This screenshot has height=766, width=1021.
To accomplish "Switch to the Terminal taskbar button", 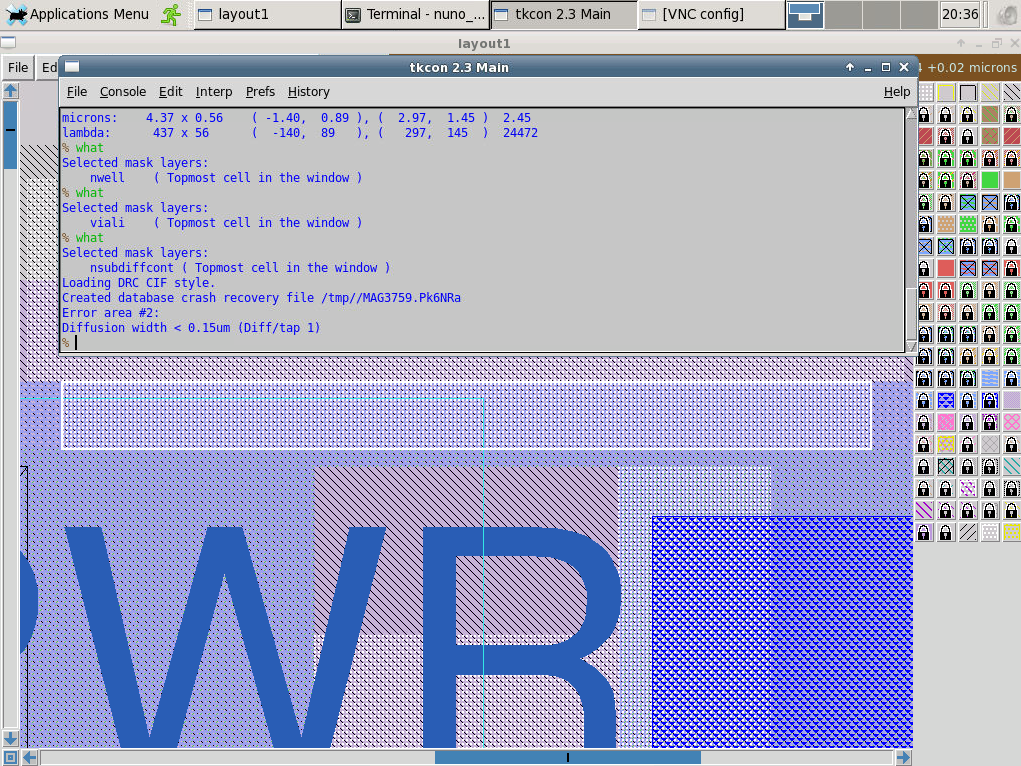I will click(x=415, y=14).
